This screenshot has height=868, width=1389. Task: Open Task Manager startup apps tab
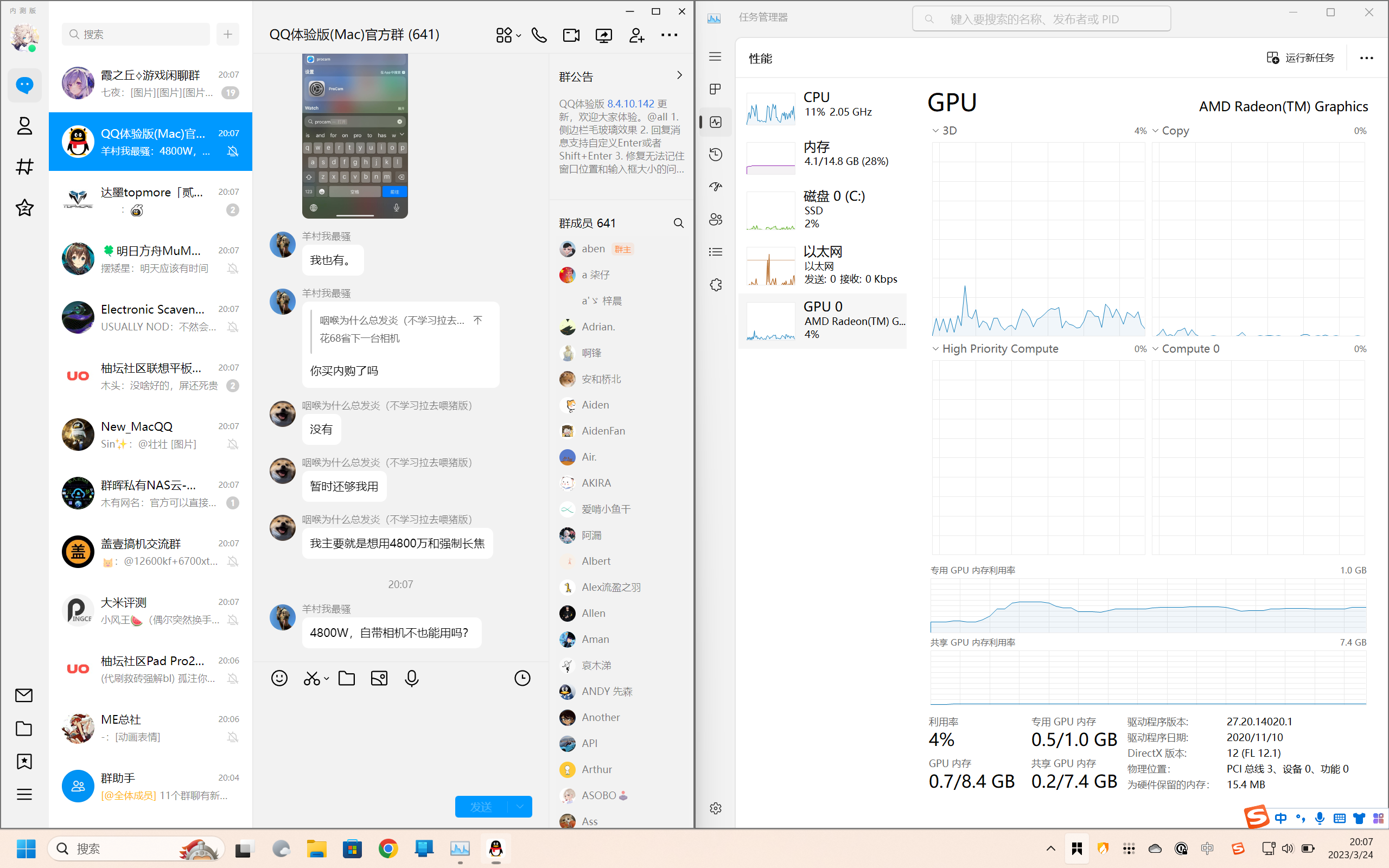point(715,187)
